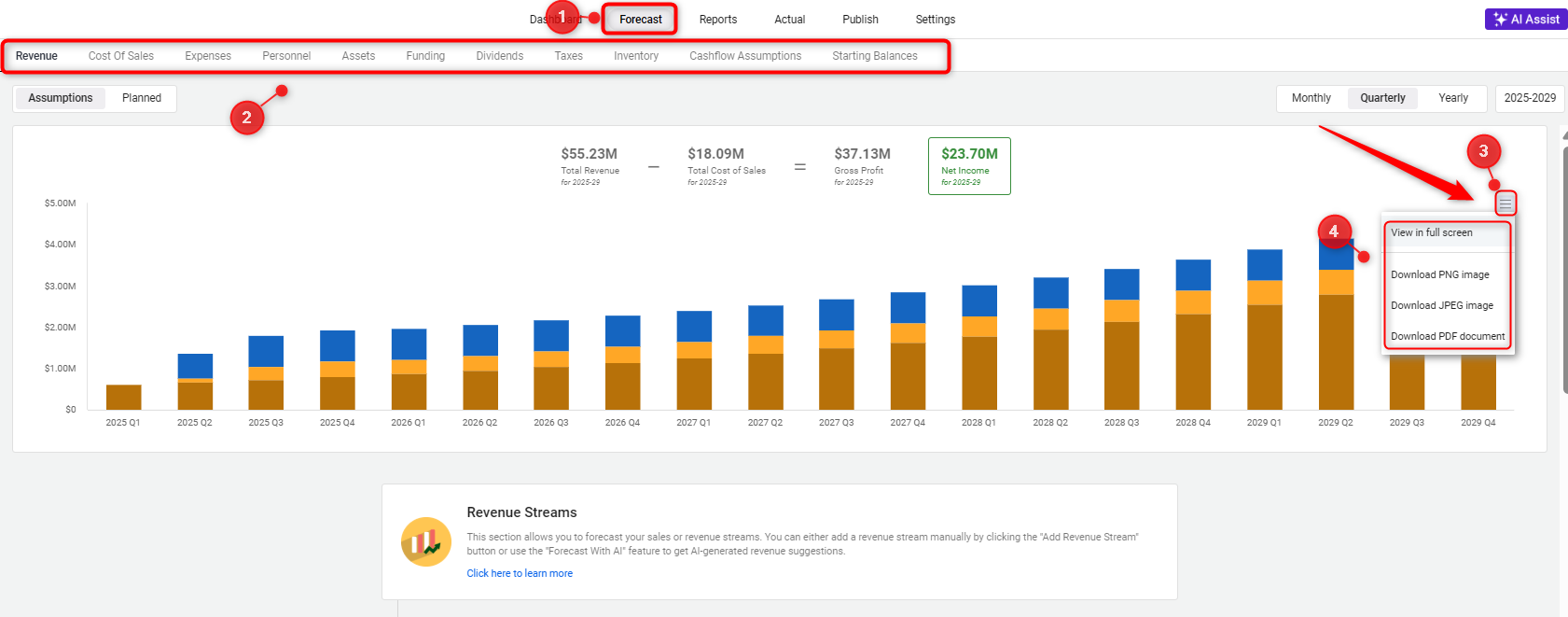Image resolution: width=1568 pixels, height=617 pixels.
Task: Open the Cost Of Sales sub-tab
Action: (121, 56)
